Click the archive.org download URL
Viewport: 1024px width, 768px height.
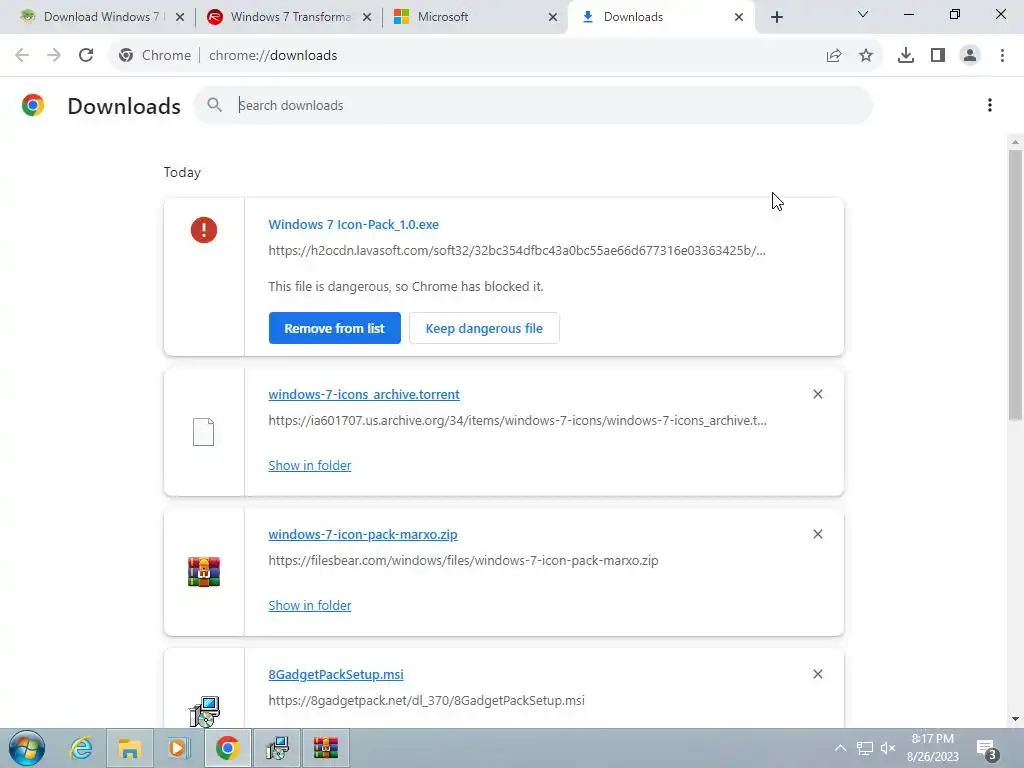tap(517, 421)
